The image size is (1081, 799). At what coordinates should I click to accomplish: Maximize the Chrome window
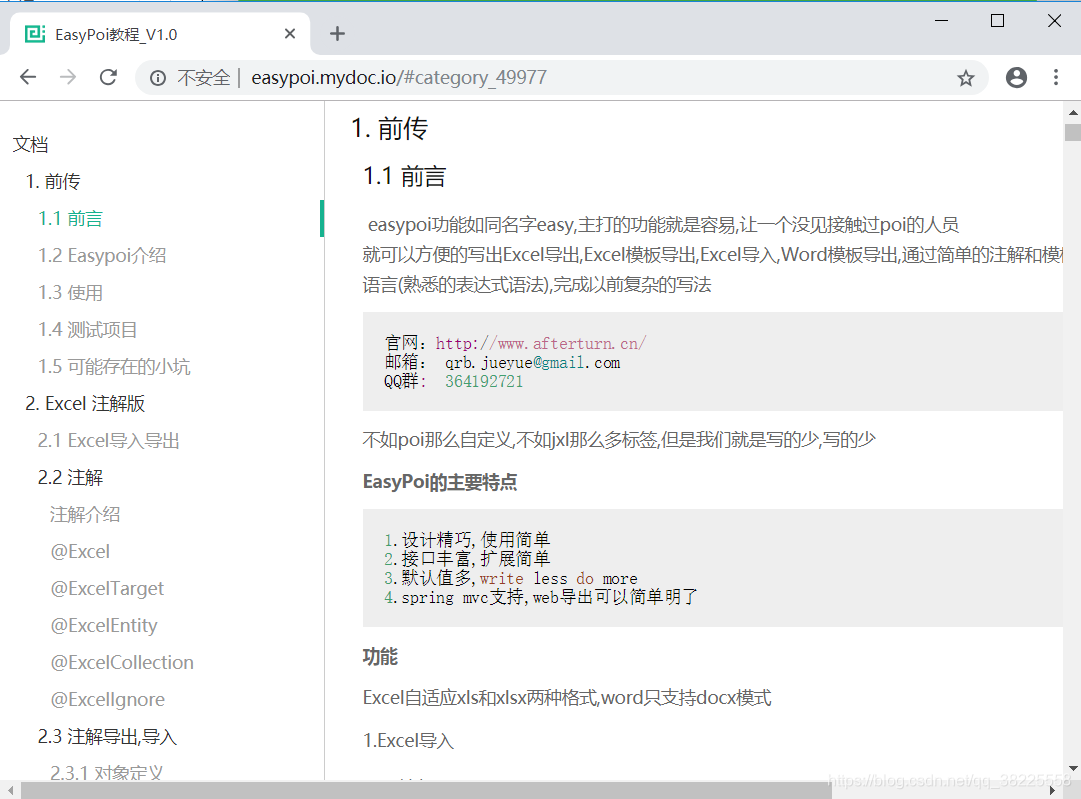[x=997, y=21]
